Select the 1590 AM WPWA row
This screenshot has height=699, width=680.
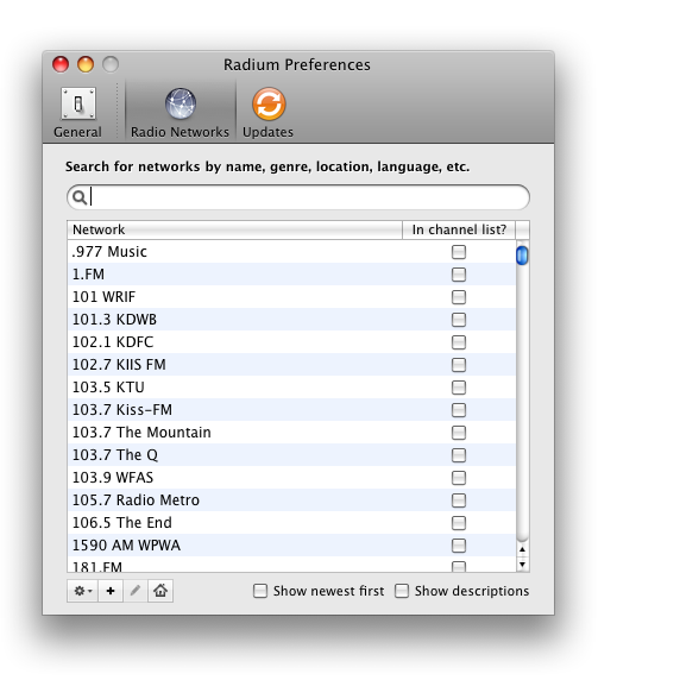click(x=292, y=546)
